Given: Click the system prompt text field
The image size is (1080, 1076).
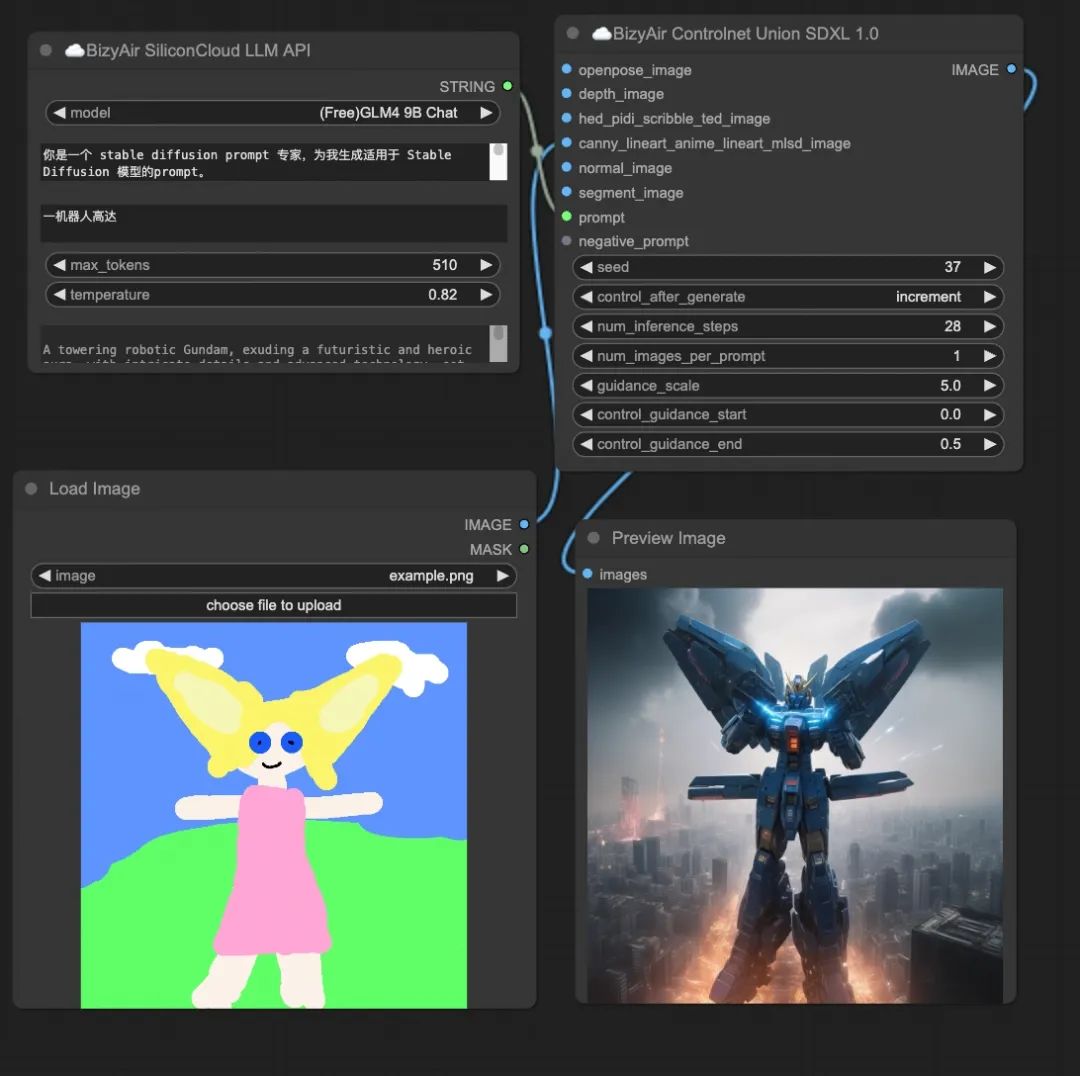Looking at the screenshot, I should 264,163.
